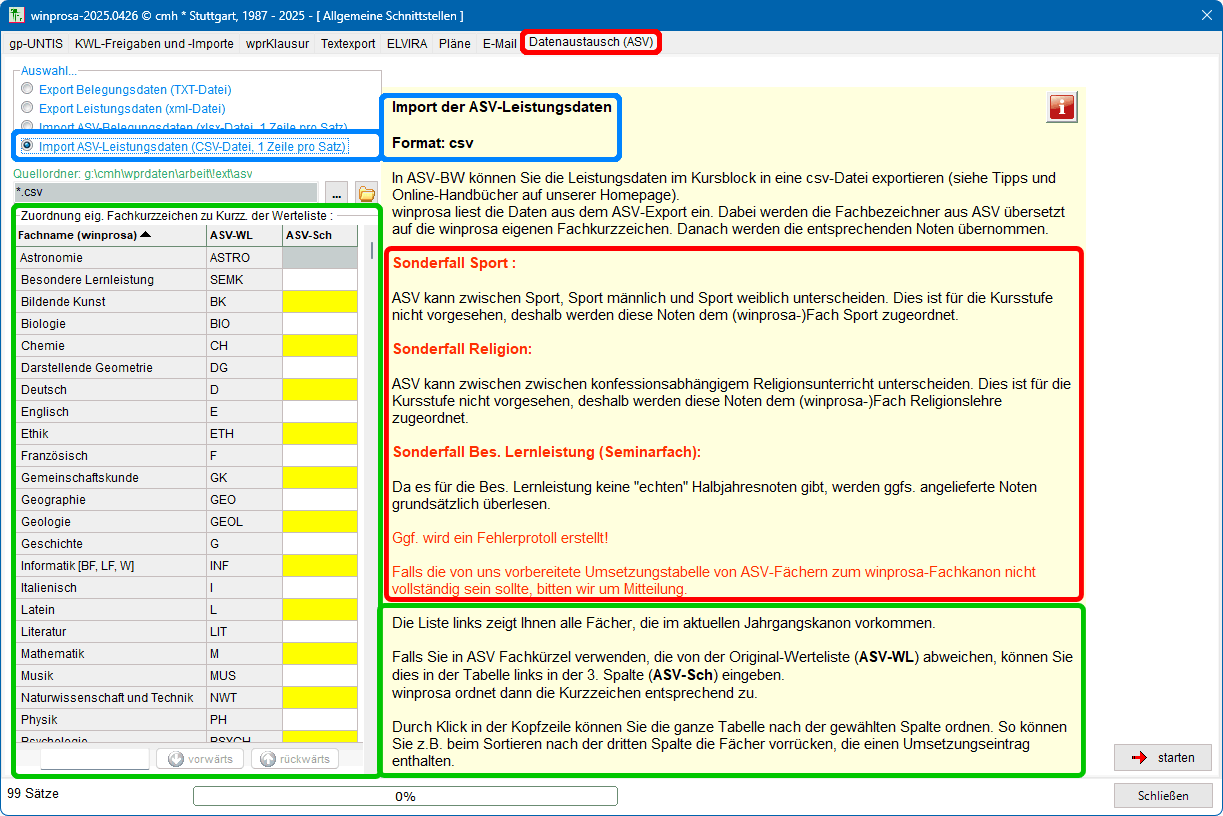The image size is (1223, 816).
Task: Select Export Belegungsdaten (TXT-Datei) radio option
Action: pos(27,89)
